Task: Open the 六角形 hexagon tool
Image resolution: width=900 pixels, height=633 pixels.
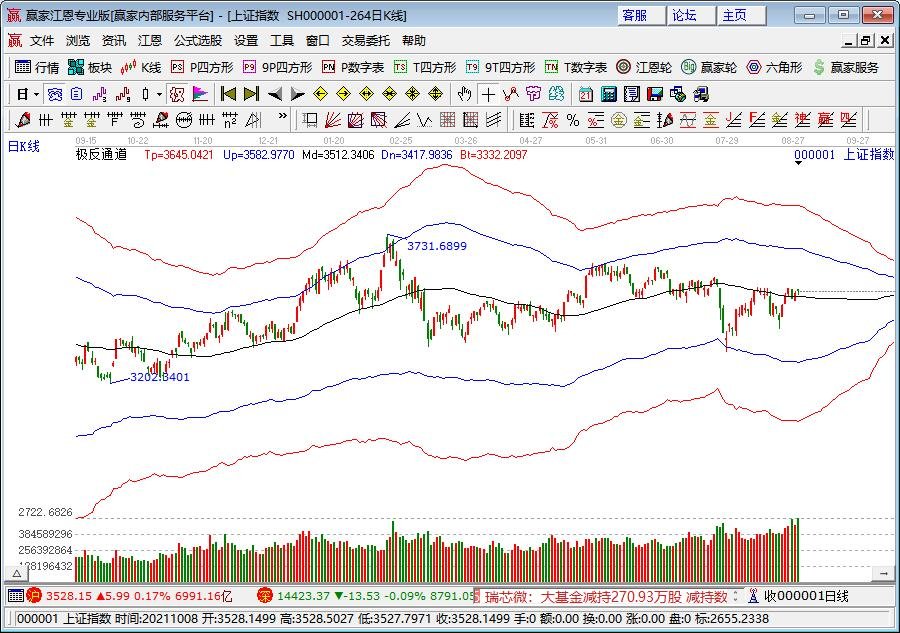Action: click(774, 67)
